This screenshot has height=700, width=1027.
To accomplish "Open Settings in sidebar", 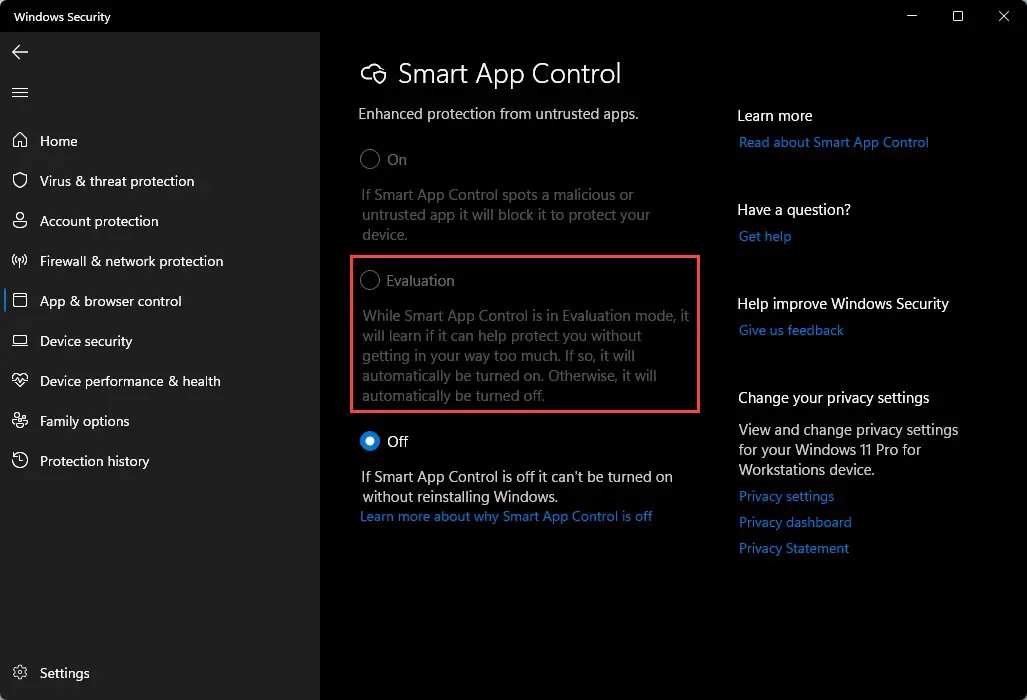I will click(x=160, y=672).
